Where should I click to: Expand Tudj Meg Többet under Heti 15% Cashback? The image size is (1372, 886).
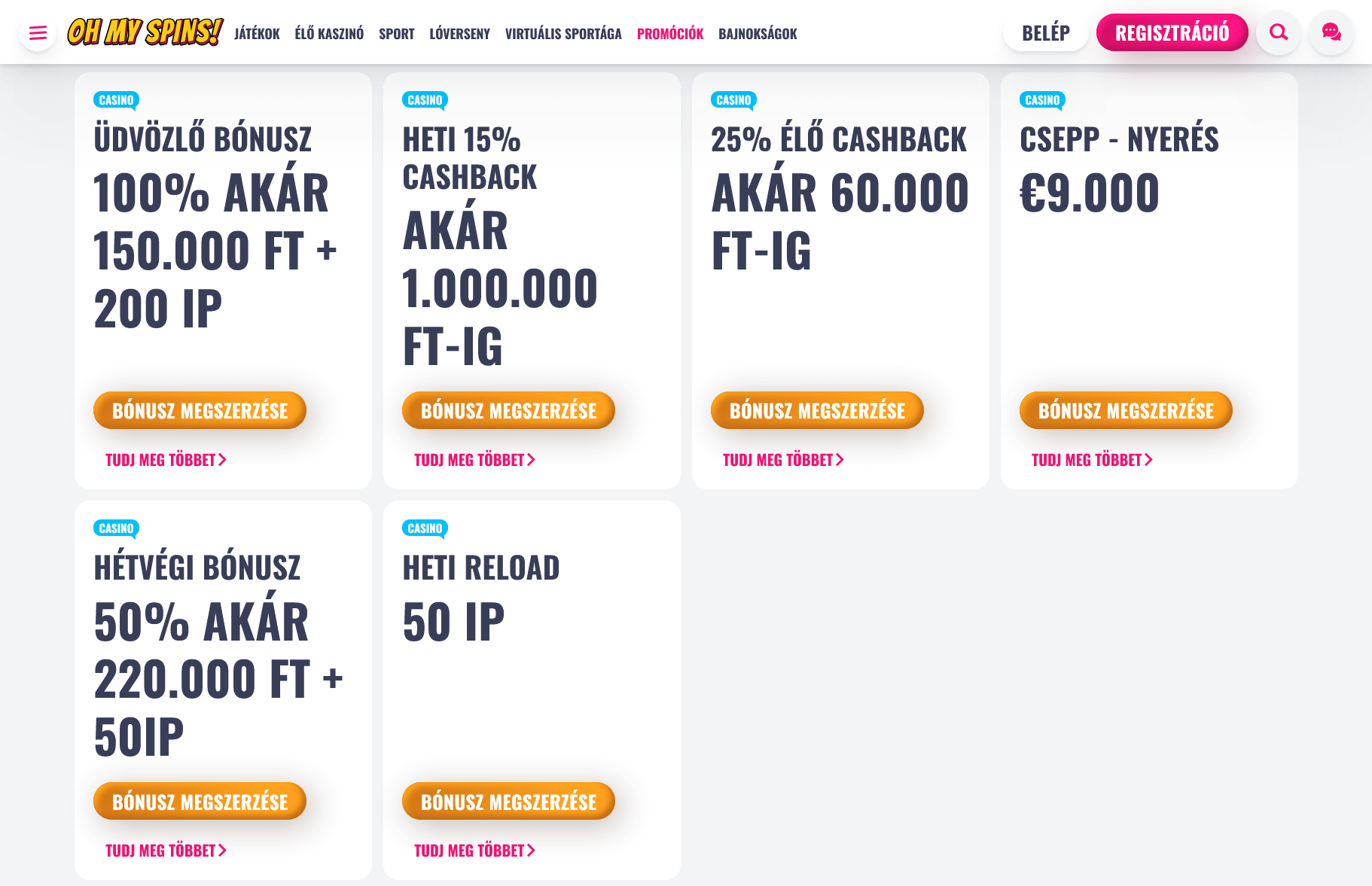(x=474, y=460)
